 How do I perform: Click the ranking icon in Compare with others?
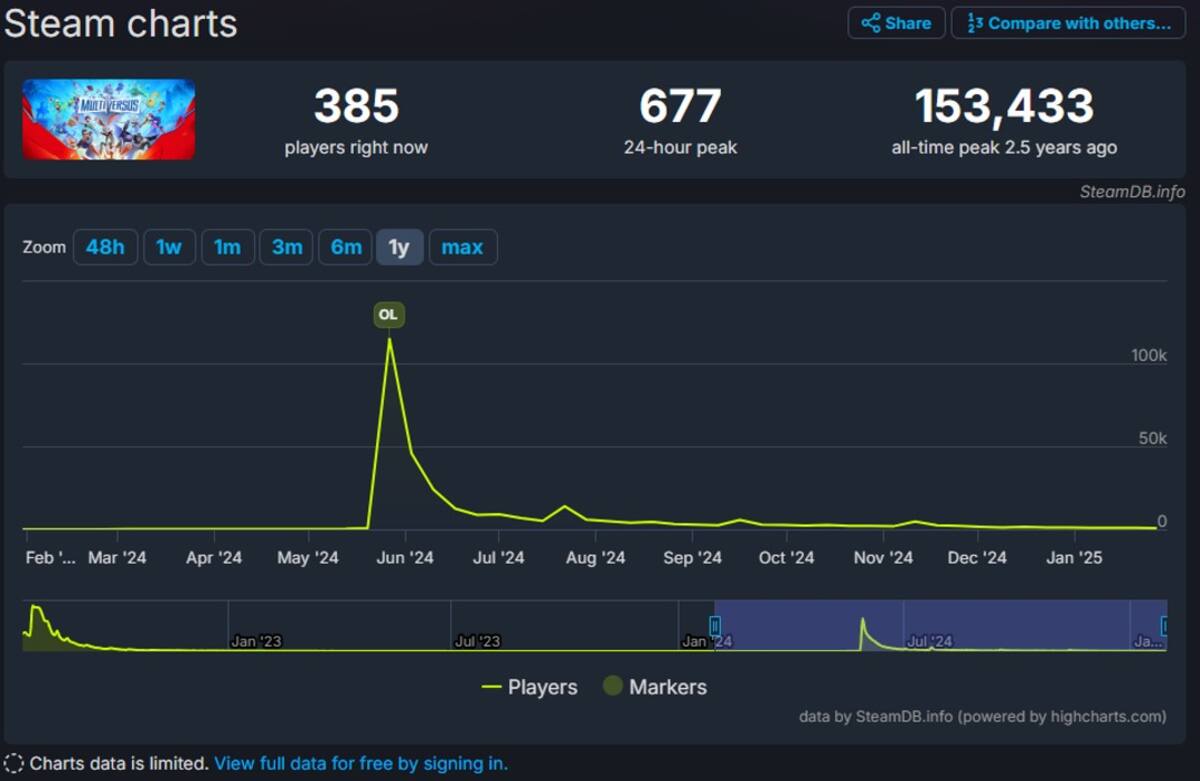tap(975, 23)
